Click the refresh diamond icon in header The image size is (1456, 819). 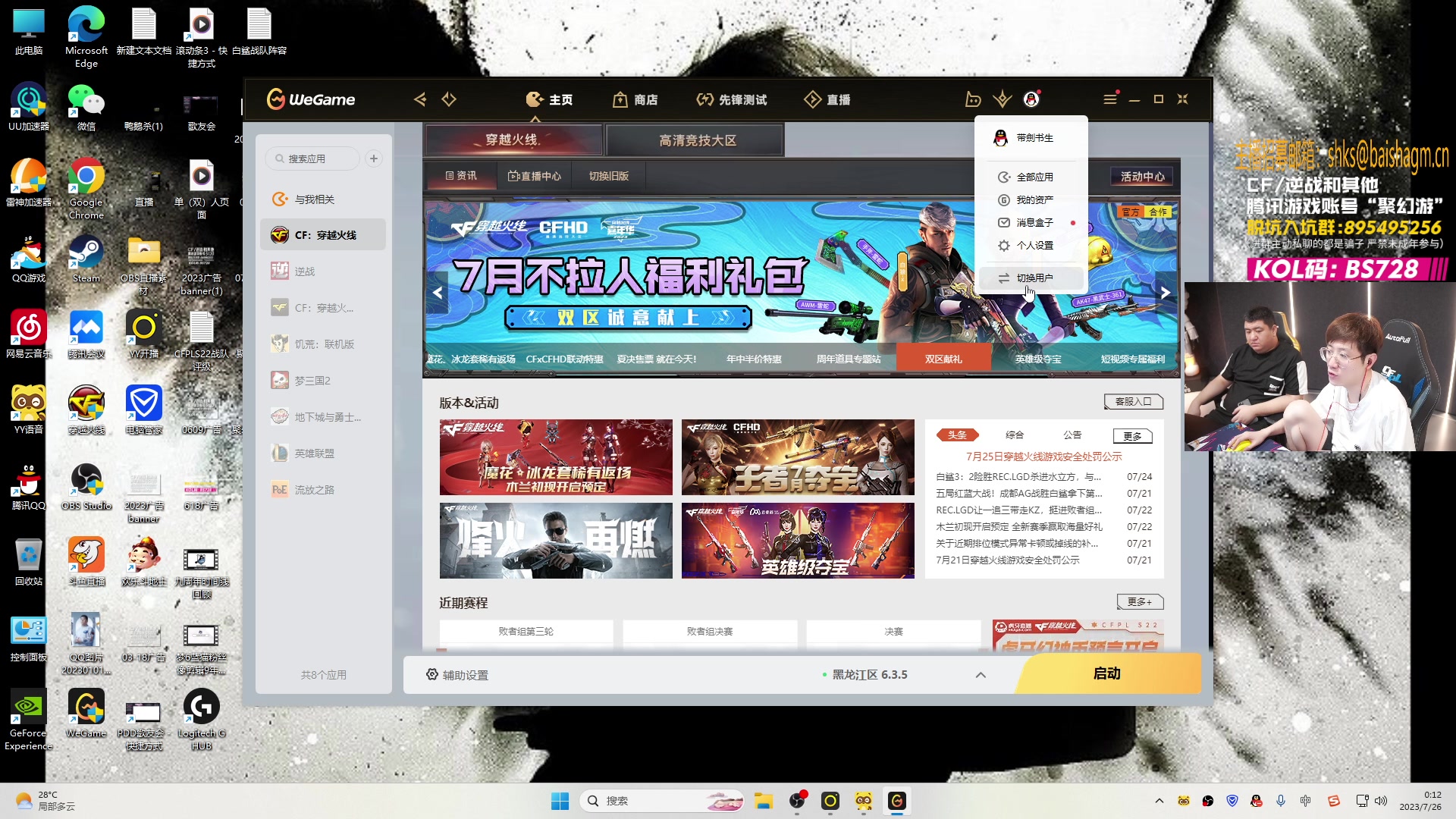click(449, 99)
